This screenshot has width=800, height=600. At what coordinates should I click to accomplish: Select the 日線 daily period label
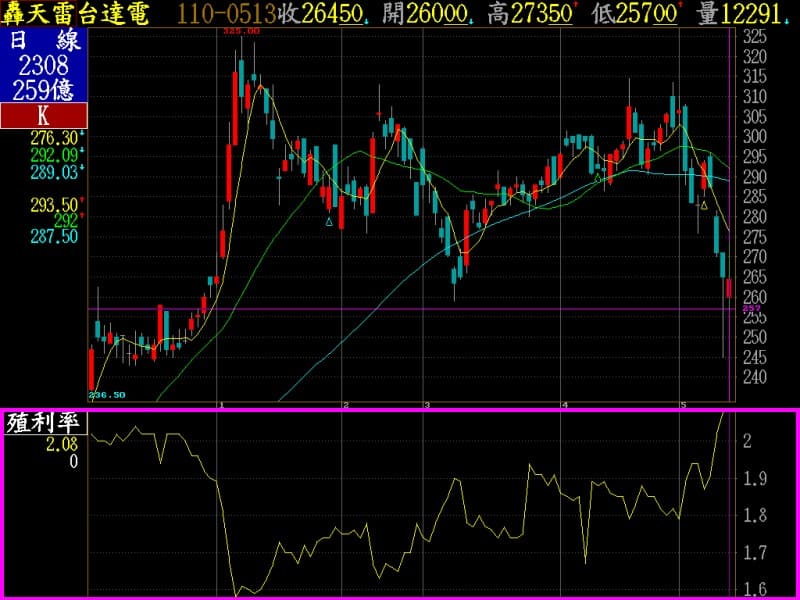click(43, 42)
